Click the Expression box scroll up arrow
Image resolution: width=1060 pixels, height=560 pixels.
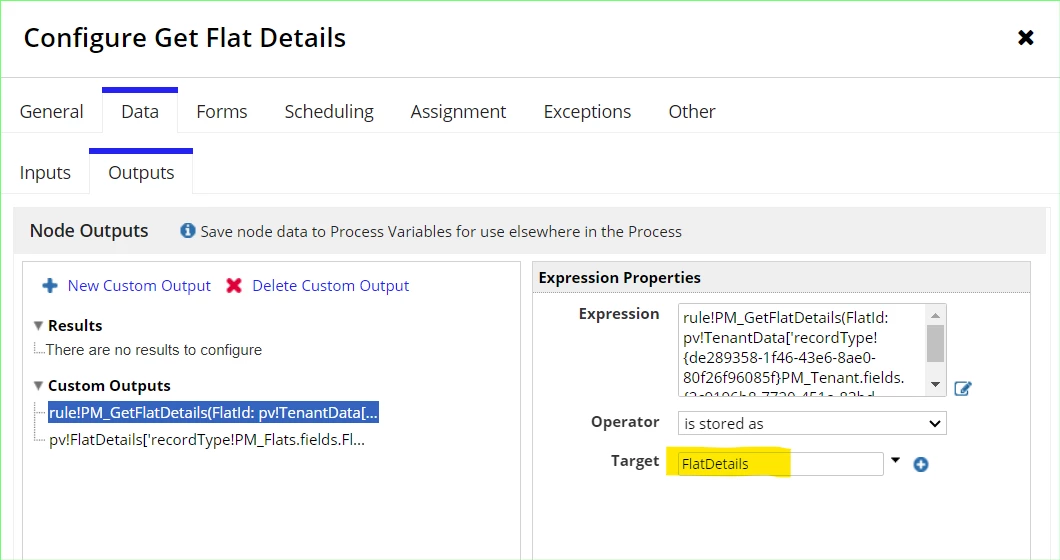[x=936, y=315]
